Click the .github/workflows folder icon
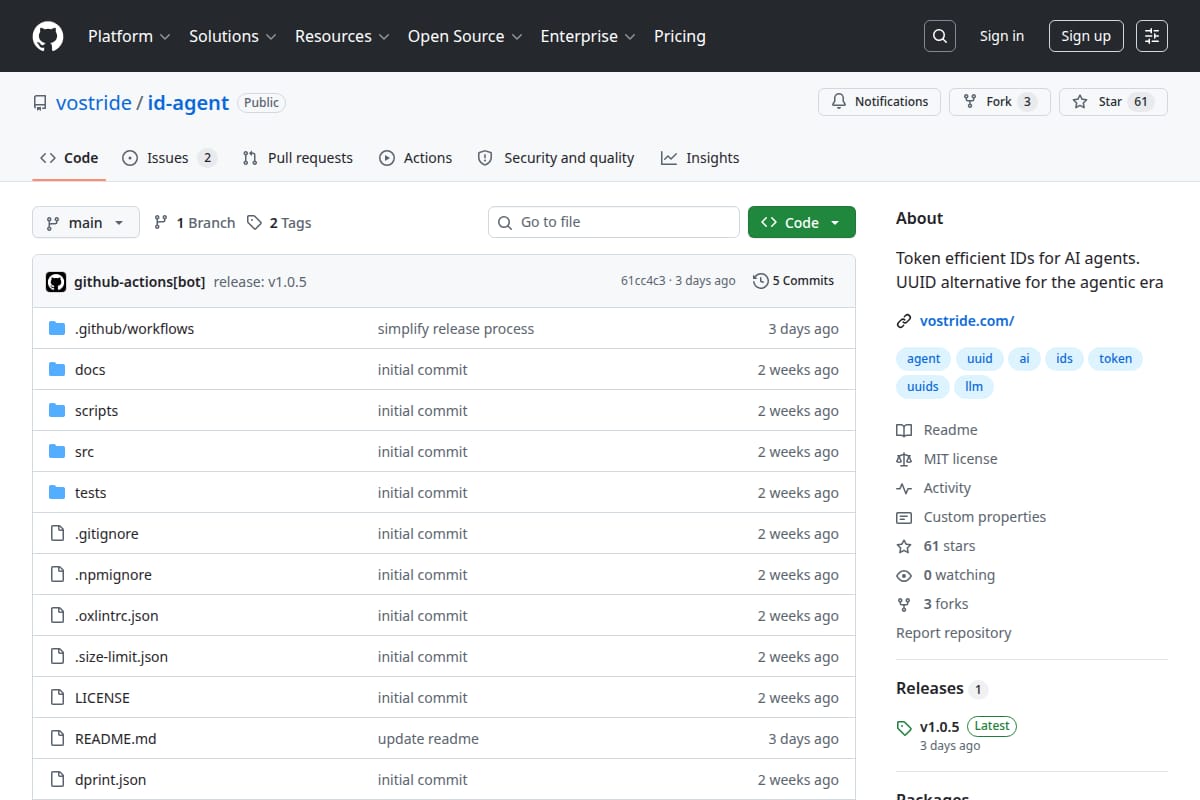This screenshot has height=800, width=1200. tap(57, 329)
